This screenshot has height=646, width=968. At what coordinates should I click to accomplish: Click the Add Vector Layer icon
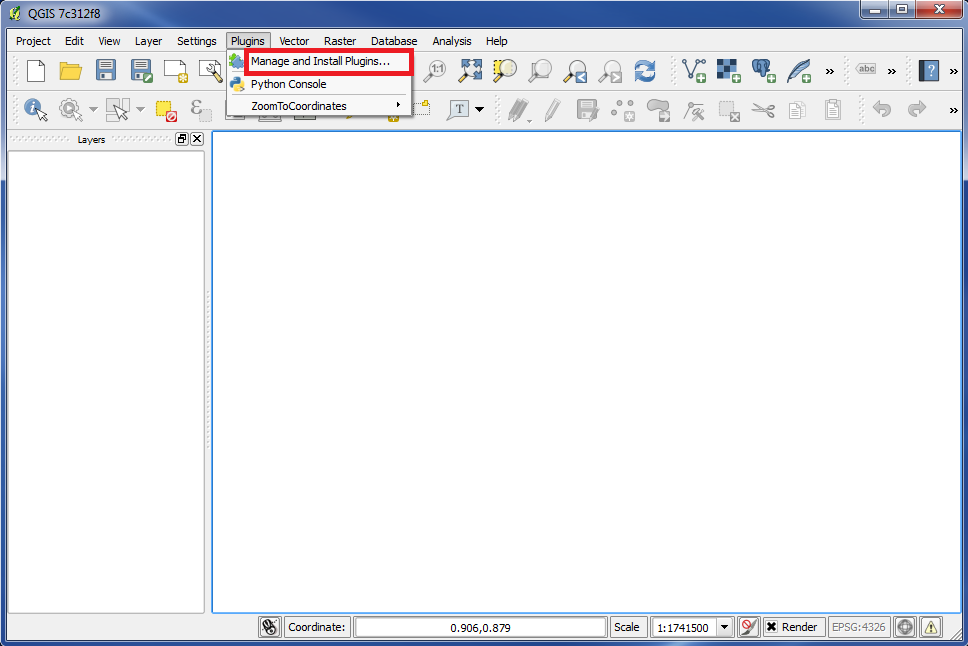(694, 71)
